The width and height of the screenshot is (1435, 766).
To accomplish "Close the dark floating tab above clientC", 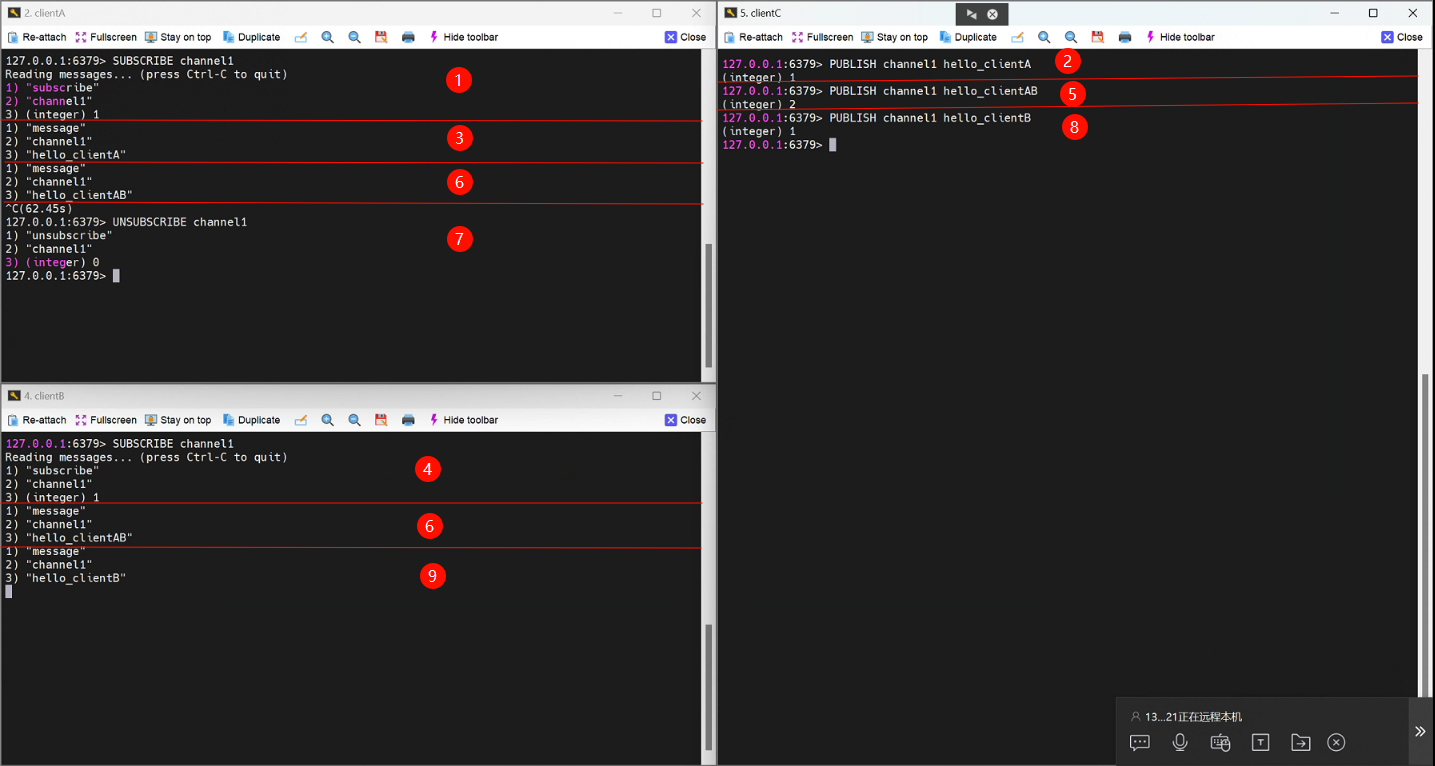I will pyautogui.click(x=993, y=14).
